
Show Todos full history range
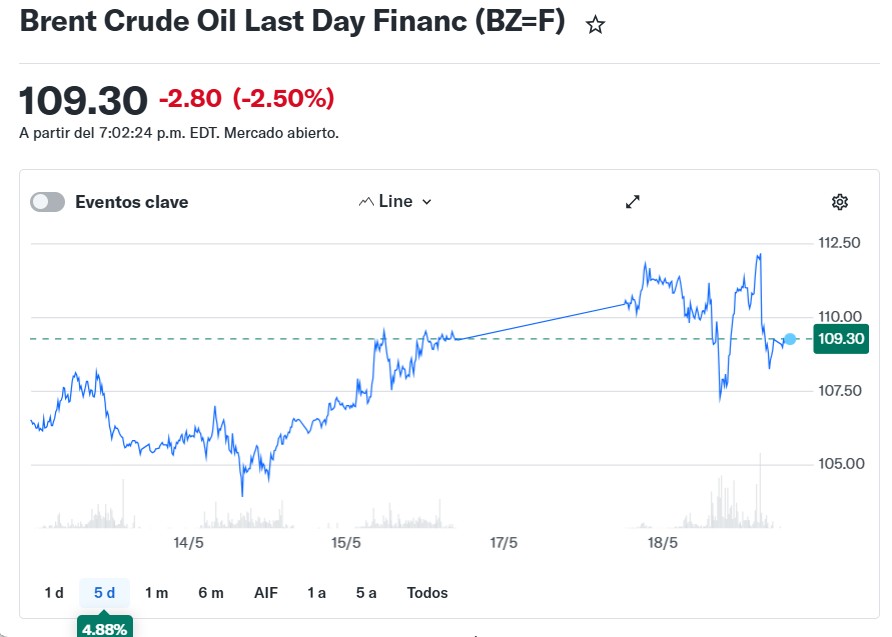(x=427, y=593)
